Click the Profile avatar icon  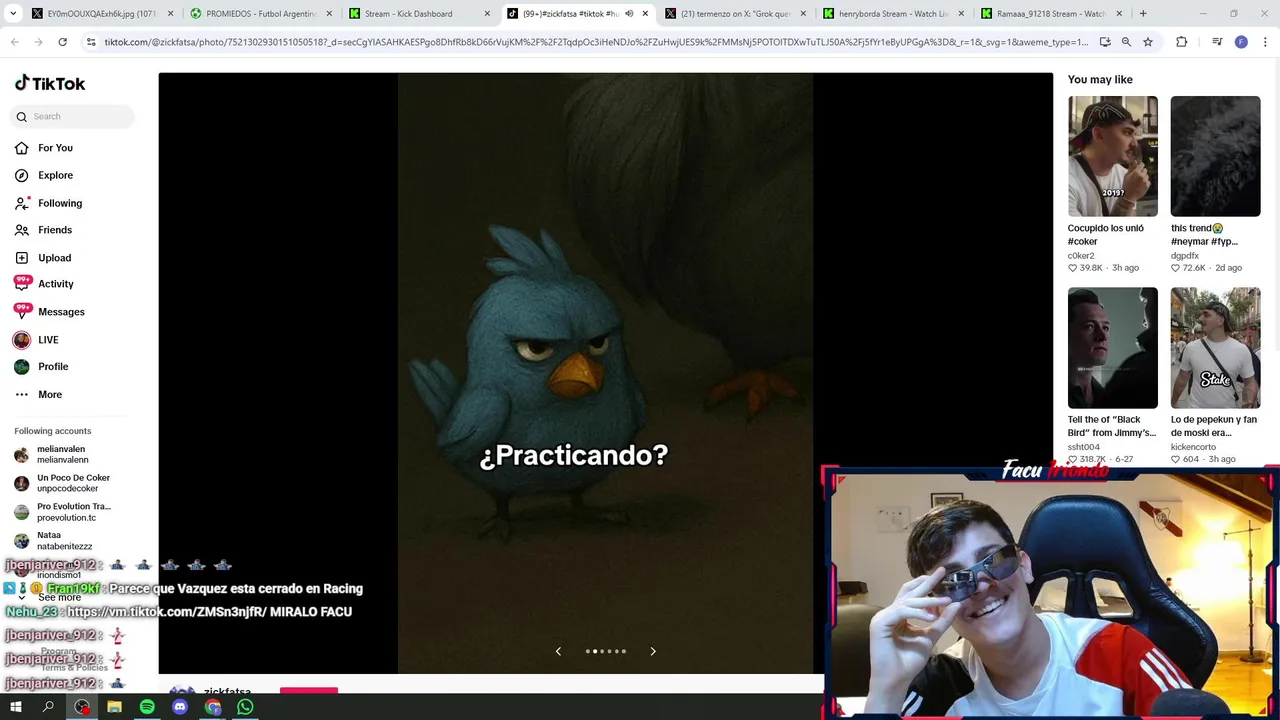[x=22, y=367]
